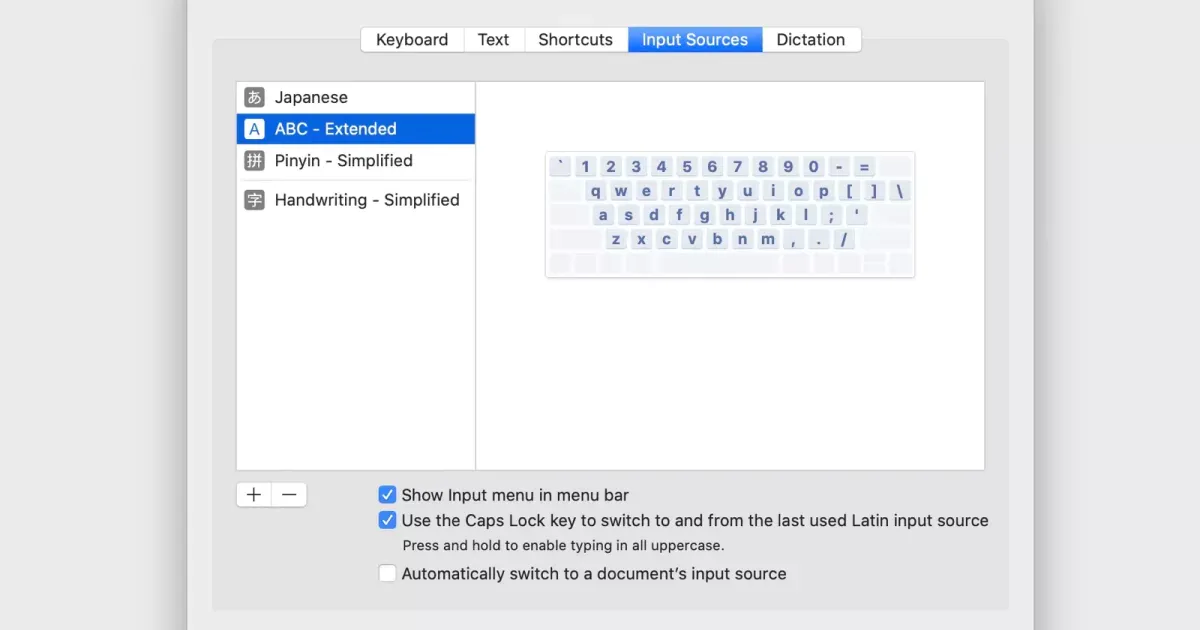Click the Japanese hiragana input source icon
The width and height of the screenshot is (1200, 630).
point(255,98)
